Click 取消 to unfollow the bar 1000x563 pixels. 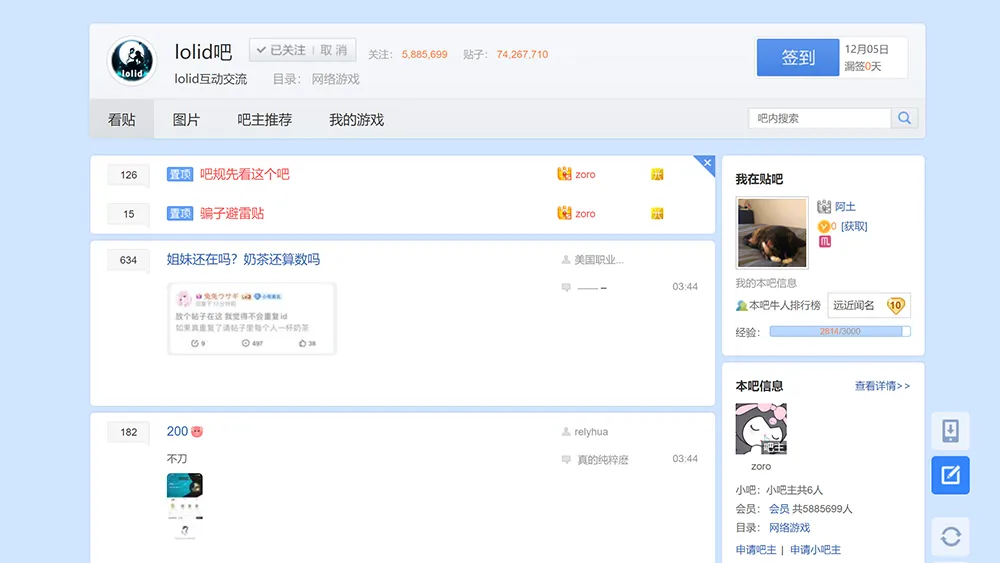pyautogui.click(x=334, y=50)
